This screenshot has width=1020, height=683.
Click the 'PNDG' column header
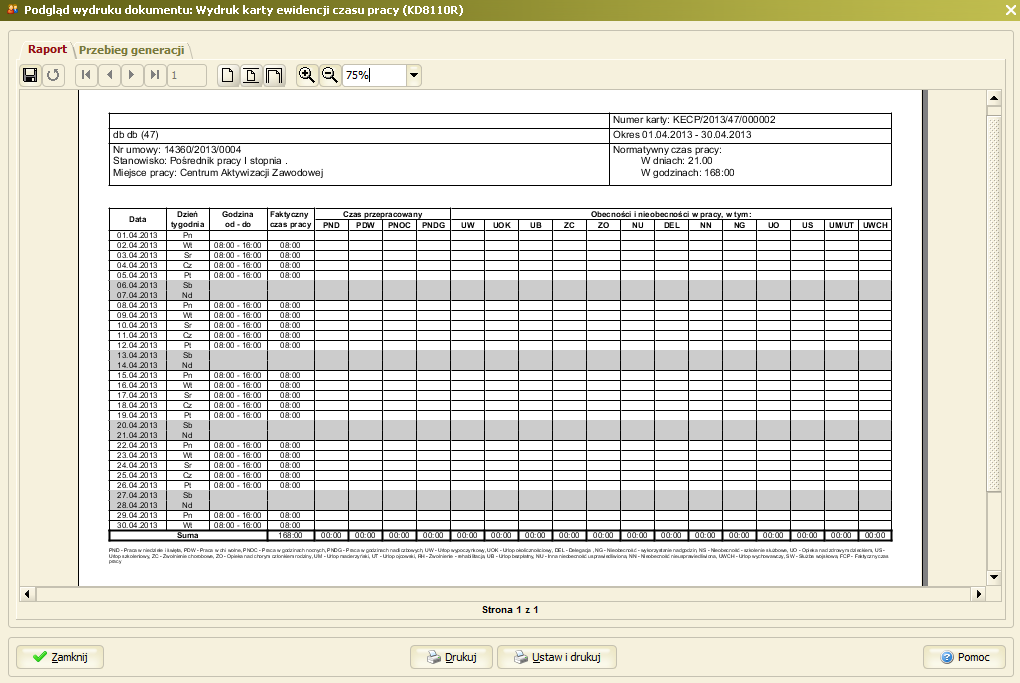pyautogui.click(x=433, y=225)
